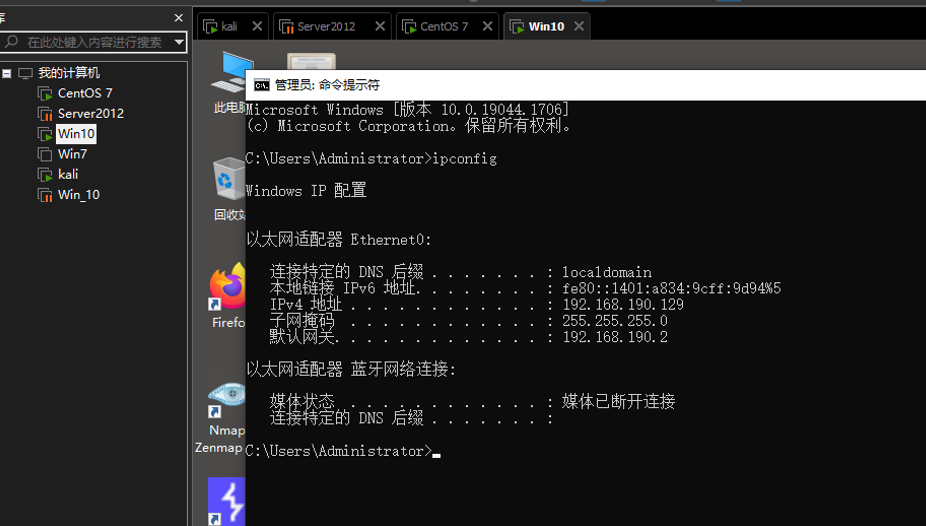
Task: Collapse the 我的计算机 tree node
Action: pyautogui.click(x=6, y=73)
